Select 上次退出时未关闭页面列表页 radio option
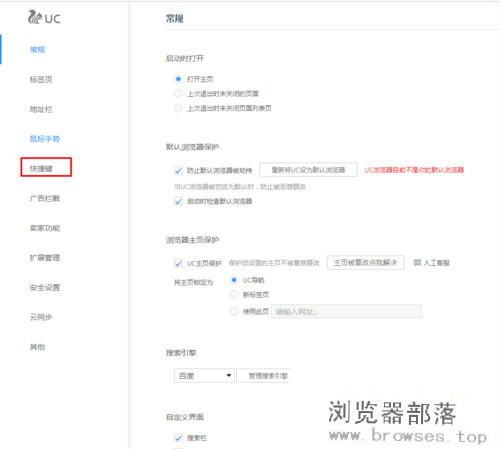 178,108
